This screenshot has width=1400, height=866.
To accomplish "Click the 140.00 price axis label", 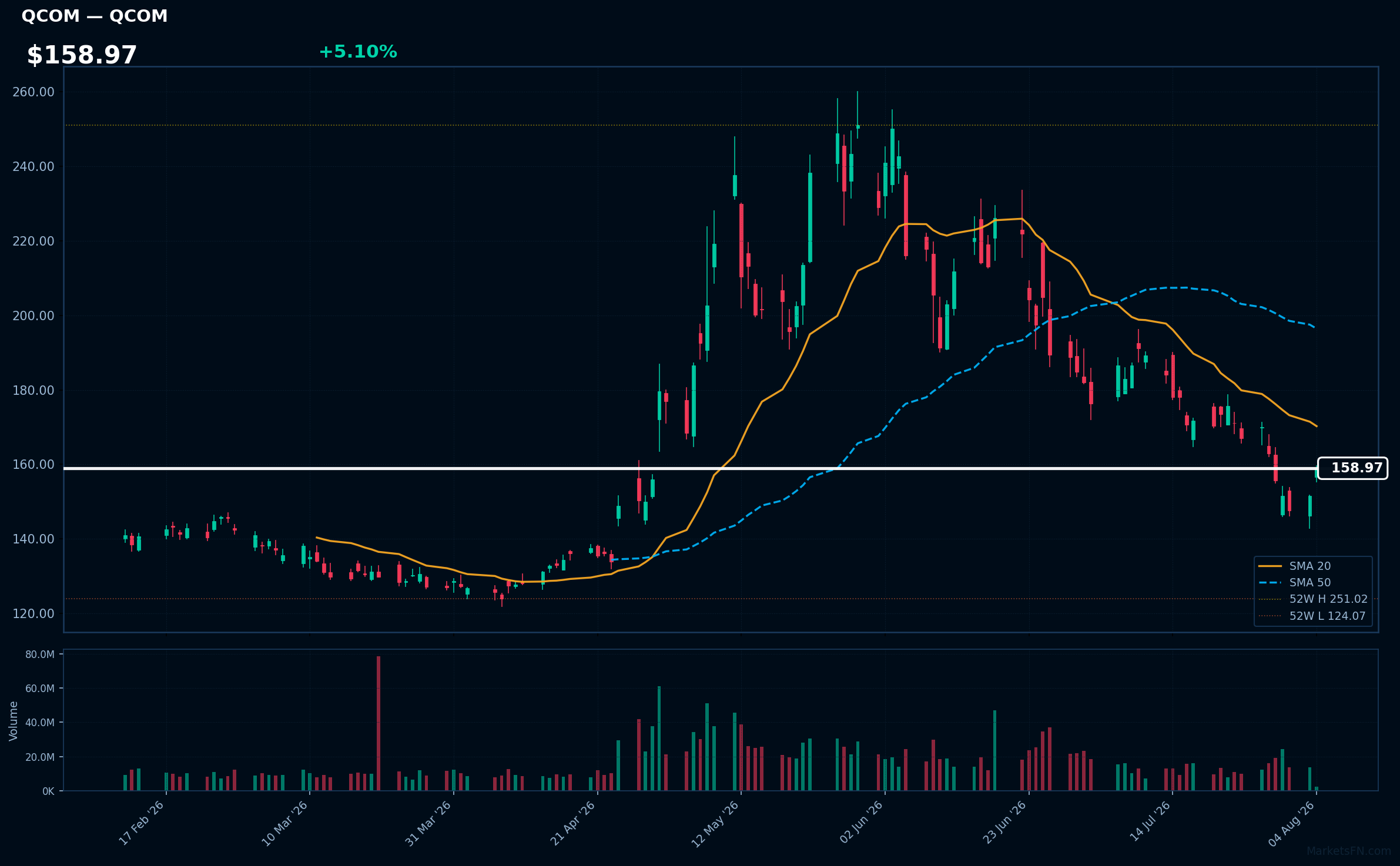I will 34,539.
